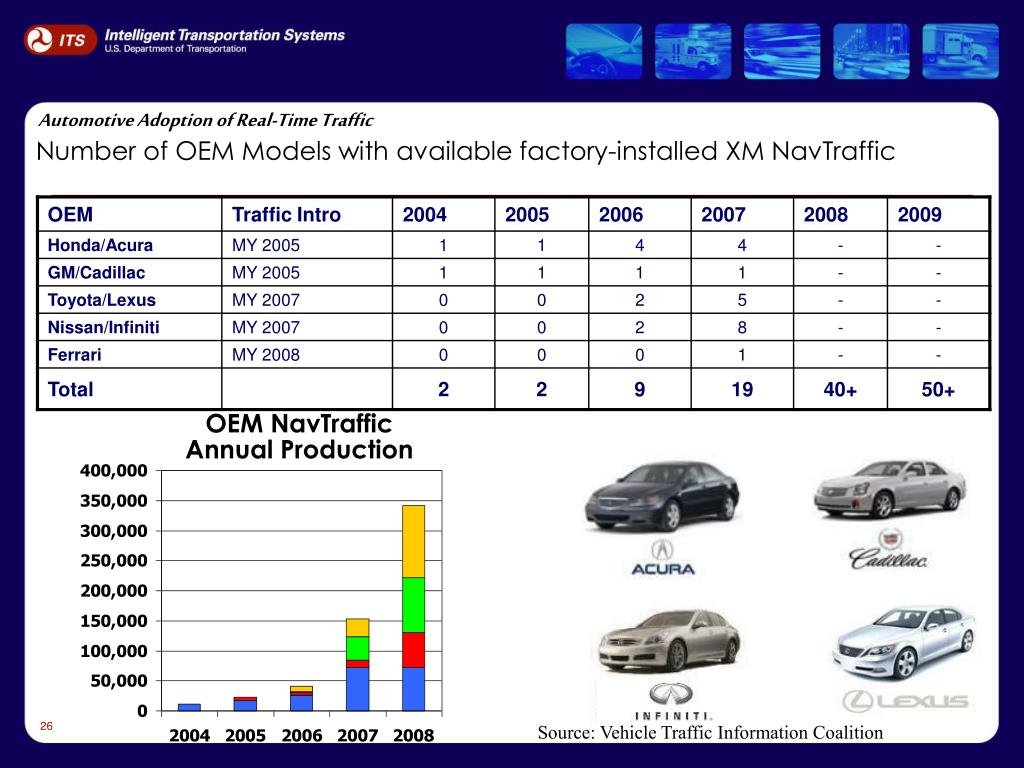Click the dark Acura sedan photo

(662, 496)
